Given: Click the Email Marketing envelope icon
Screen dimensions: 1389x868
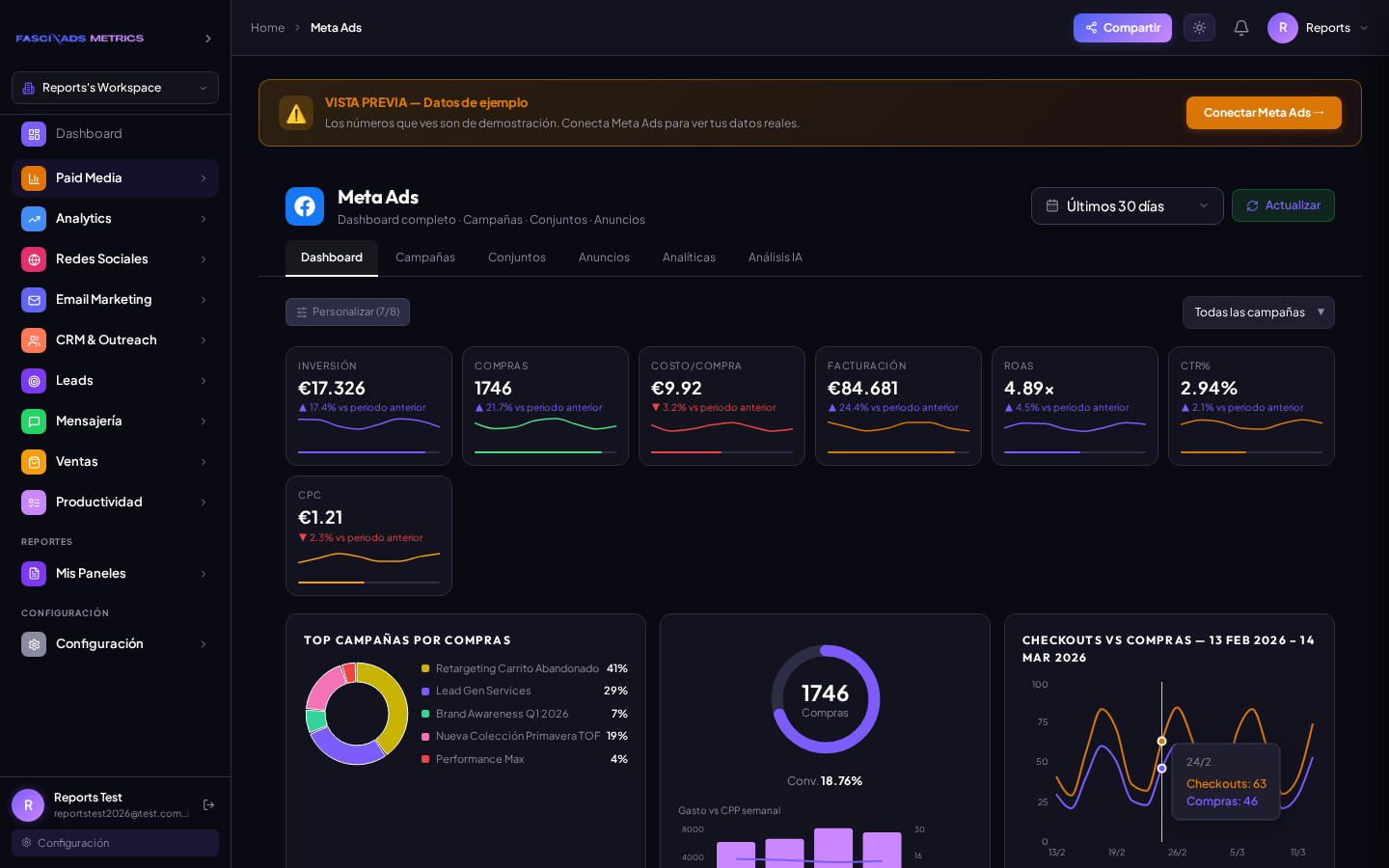Looking at the screenshot, I should (x=34, y=300).
